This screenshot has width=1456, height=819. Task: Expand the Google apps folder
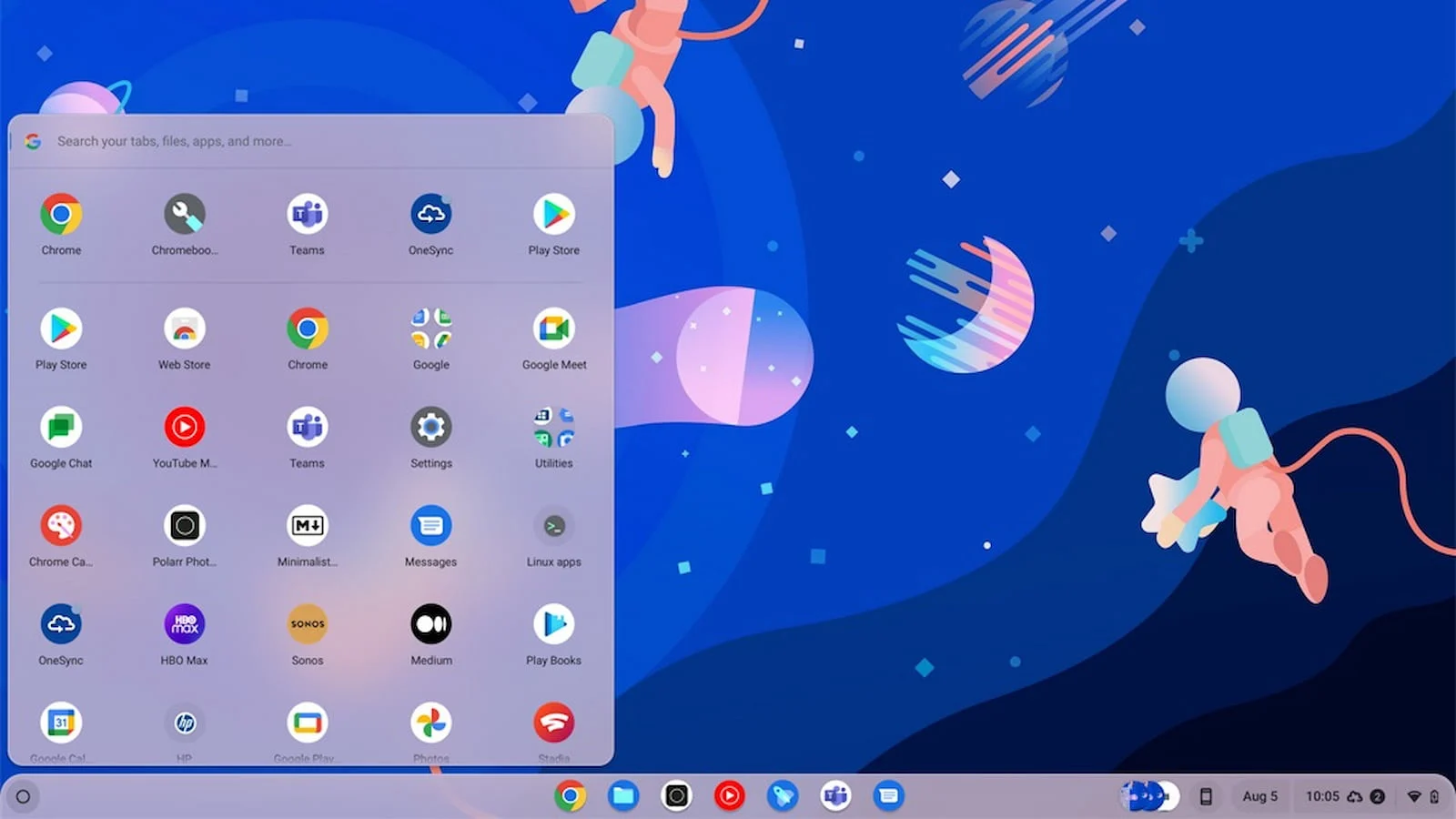(x=430, y=329)
